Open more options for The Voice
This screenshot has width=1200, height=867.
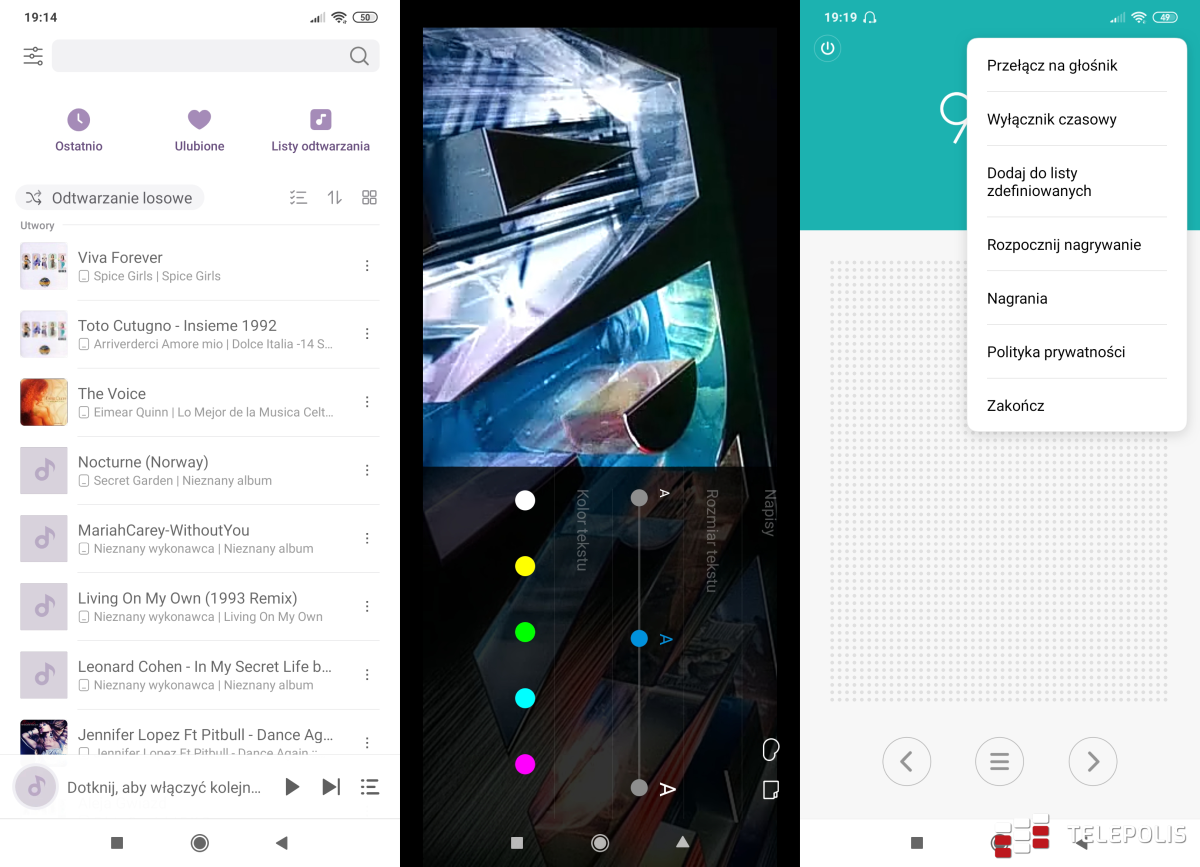click(x=367, y=402)
